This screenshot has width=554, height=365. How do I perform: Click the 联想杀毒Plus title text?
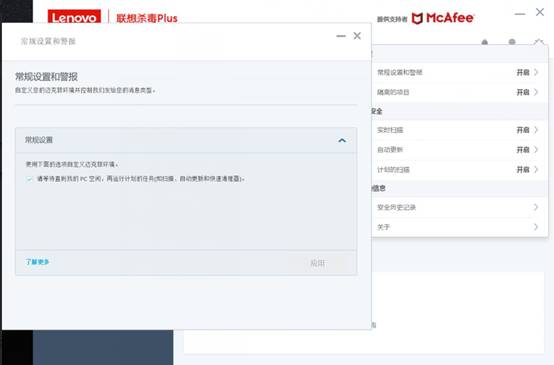coord(147,18)
